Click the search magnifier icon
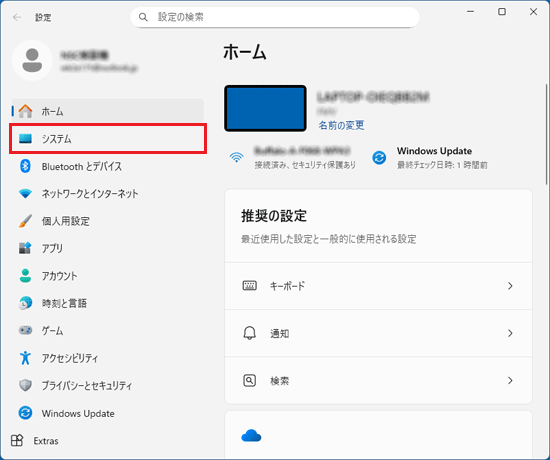Viewport: 550px width, 460px height. click(143, 17)
